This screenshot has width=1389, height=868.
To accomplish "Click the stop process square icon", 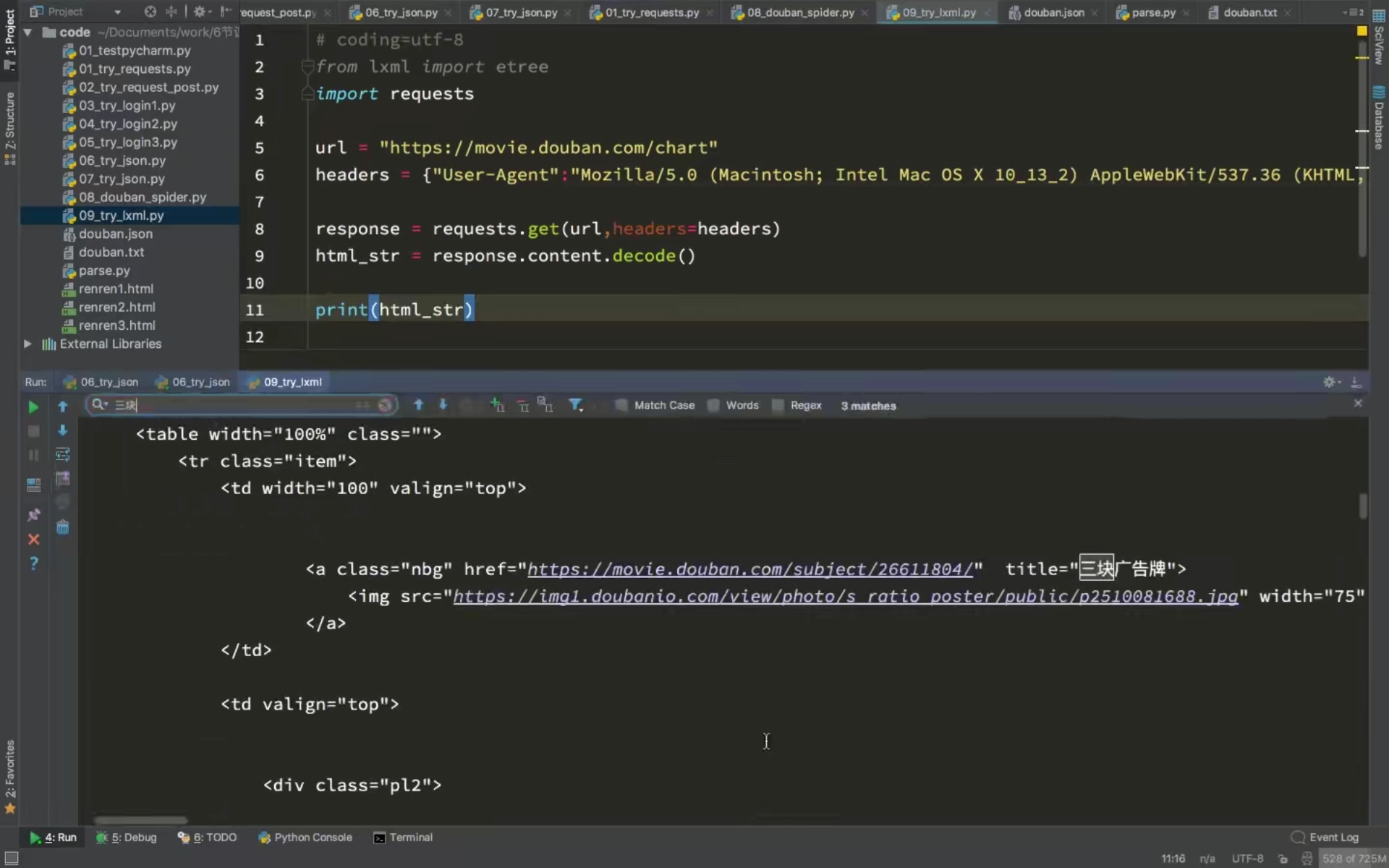I will [x=33, y=431].
